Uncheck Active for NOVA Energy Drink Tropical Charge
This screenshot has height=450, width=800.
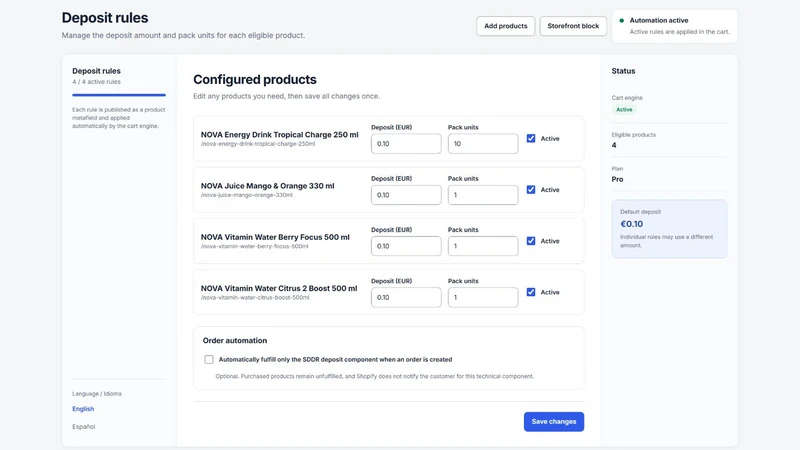tap(531, 138)
